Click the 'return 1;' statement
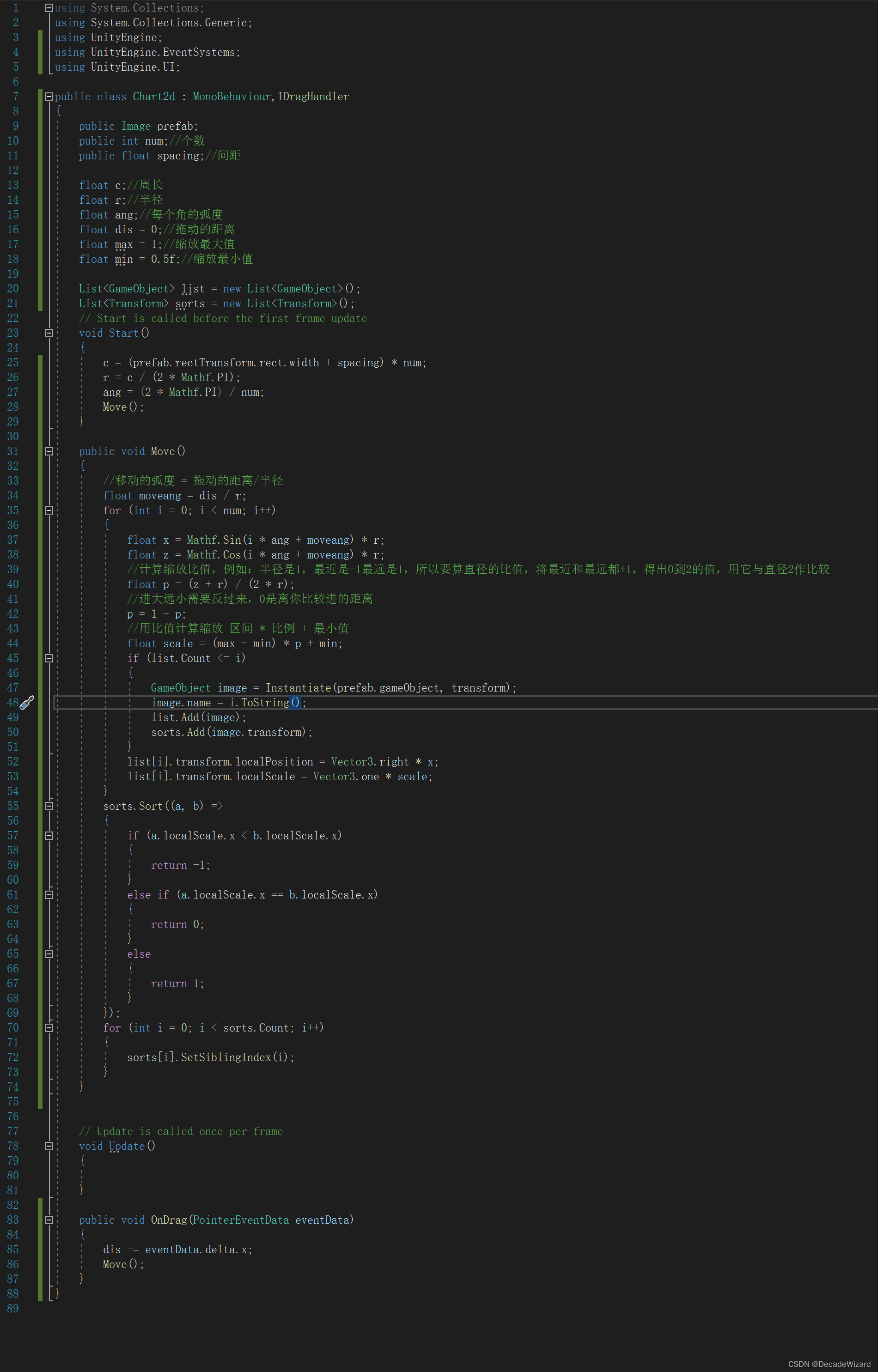The image size is (878, 1372). [x=177, y=983]
